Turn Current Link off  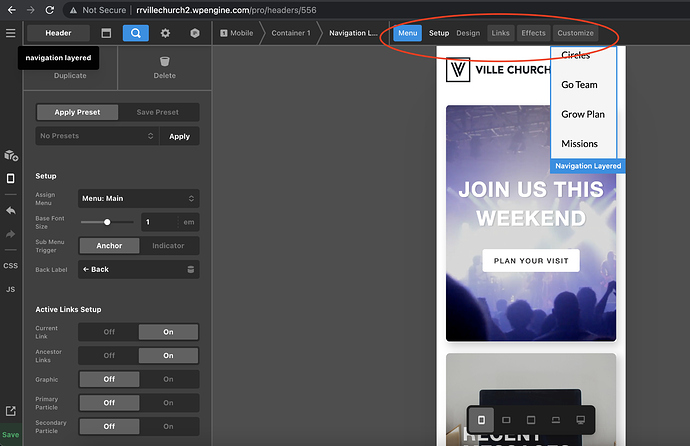pos(108,332)
